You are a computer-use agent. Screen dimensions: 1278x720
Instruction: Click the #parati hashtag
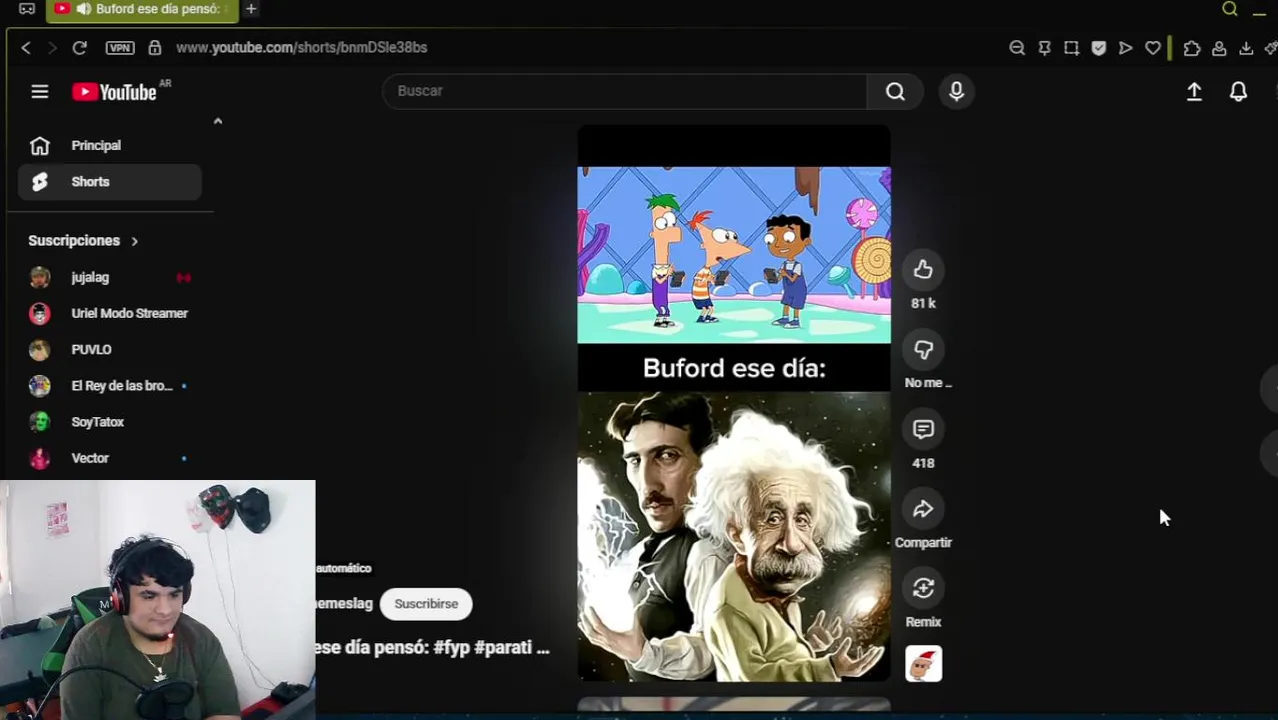pos(503,647)
